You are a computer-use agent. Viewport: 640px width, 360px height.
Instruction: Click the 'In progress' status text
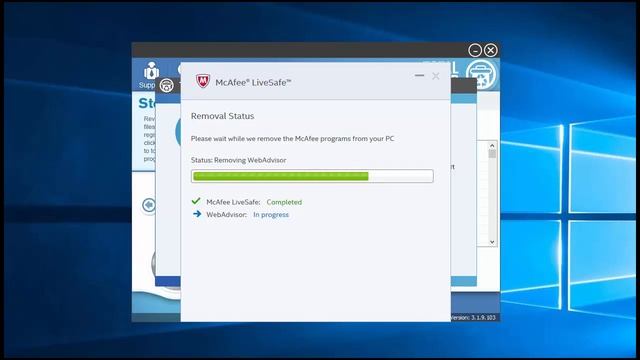(271, 215)
